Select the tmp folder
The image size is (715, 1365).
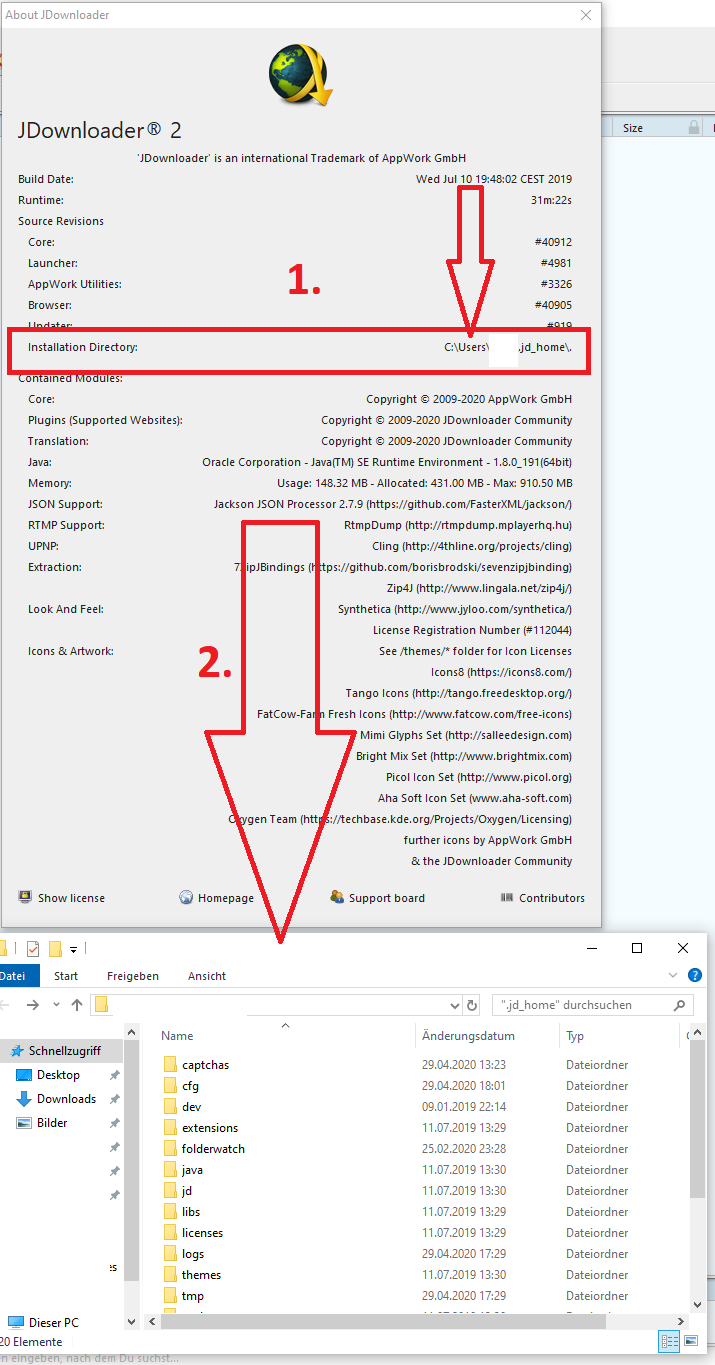click(x=193, y=1296)
